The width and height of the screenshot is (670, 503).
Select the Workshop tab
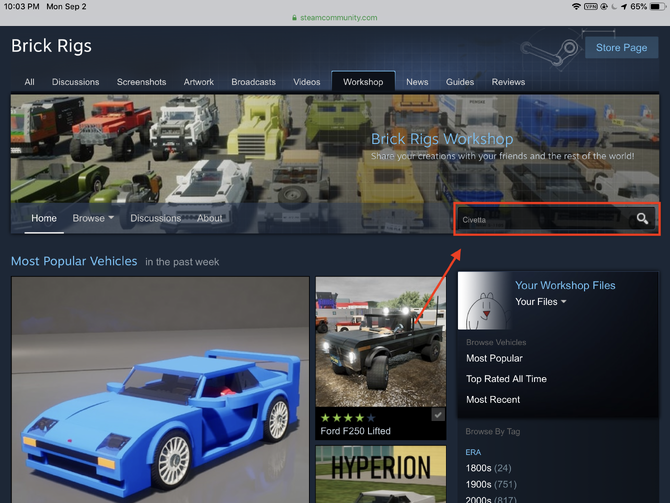point(363,82)
